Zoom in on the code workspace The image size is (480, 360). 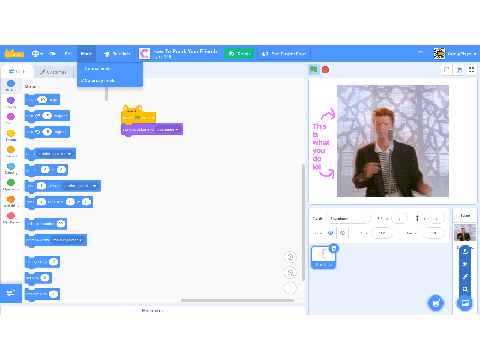(x=290, y=257)
